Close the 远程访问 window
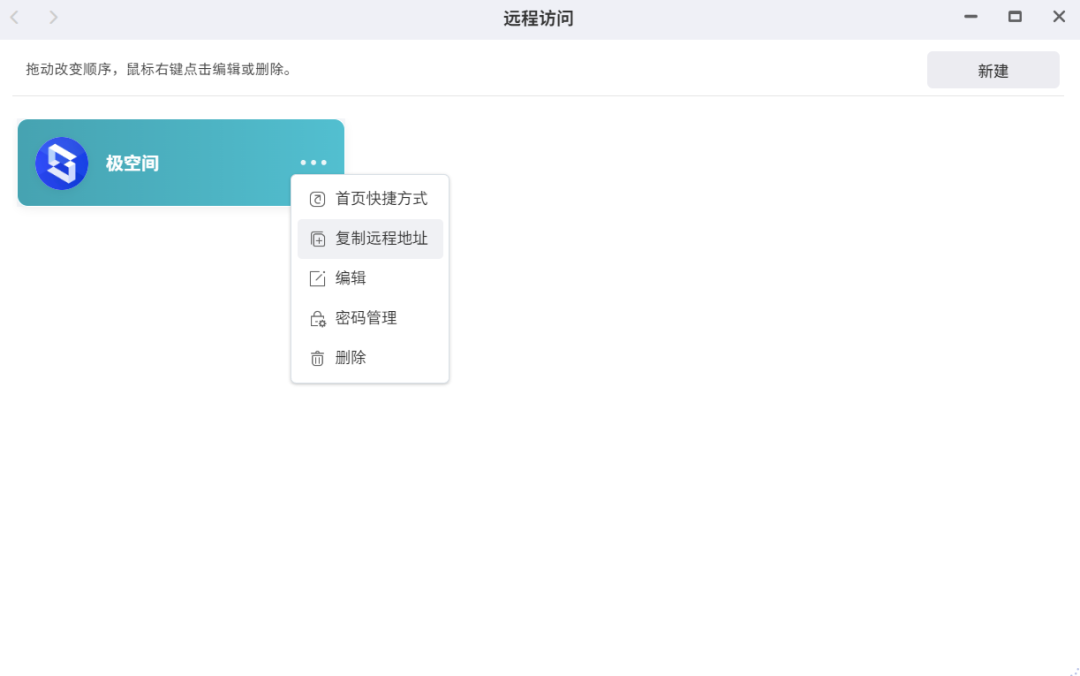Viewport: 1080px width, 676px height. tap(1059, 17)
